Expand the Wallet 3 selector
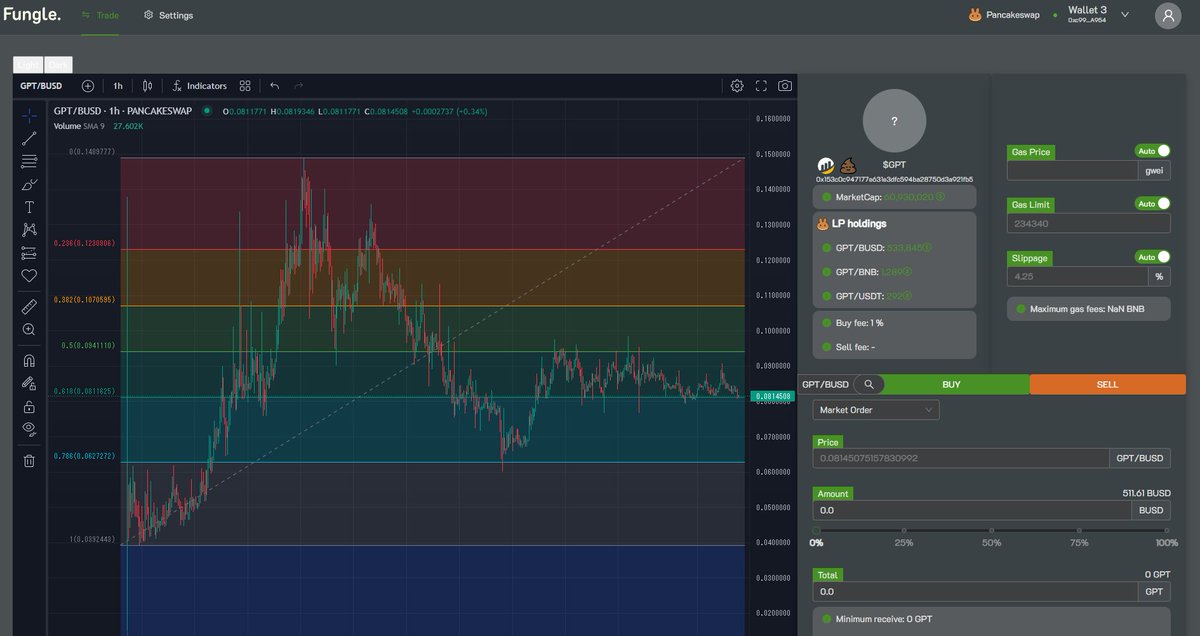The height and width of the screenshot is (636, 1200). pos(1099,15)
